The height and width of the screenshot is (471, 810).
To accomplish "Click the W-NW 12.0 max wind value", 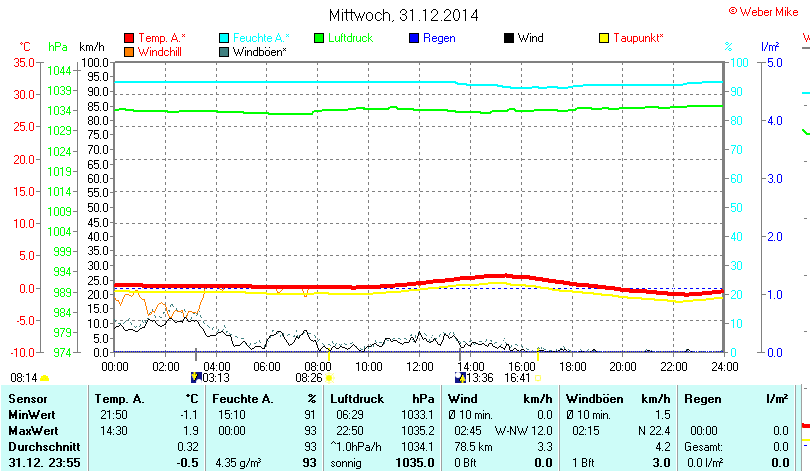I will click(x=523, y=431).
